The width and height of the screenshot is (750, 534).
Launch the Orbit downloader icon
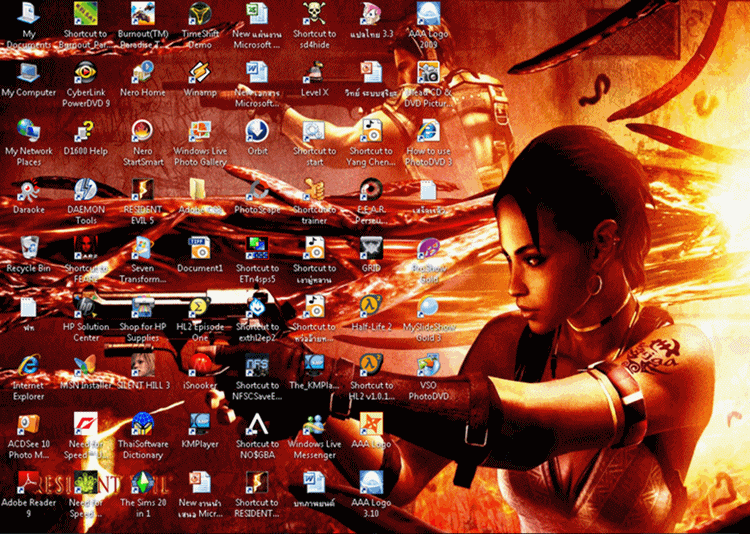click(257, 131)
